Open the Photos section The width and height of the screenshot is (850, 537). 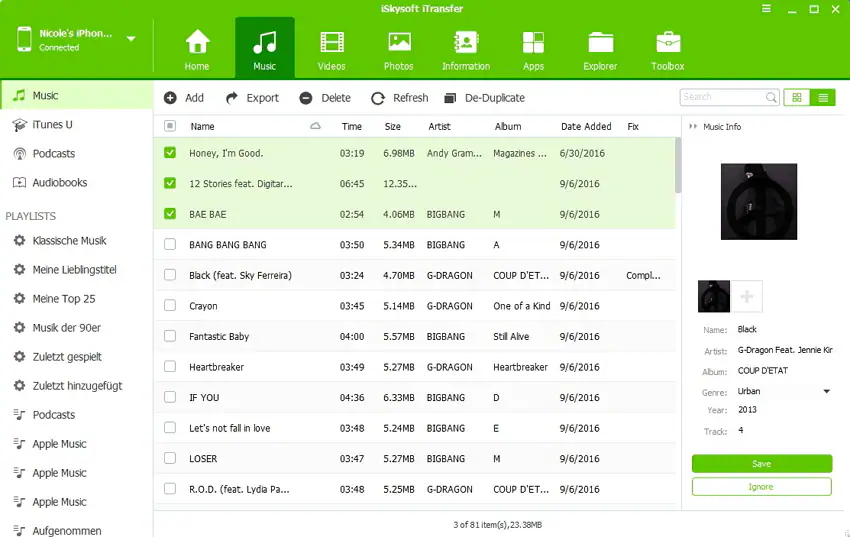[398, 50]
